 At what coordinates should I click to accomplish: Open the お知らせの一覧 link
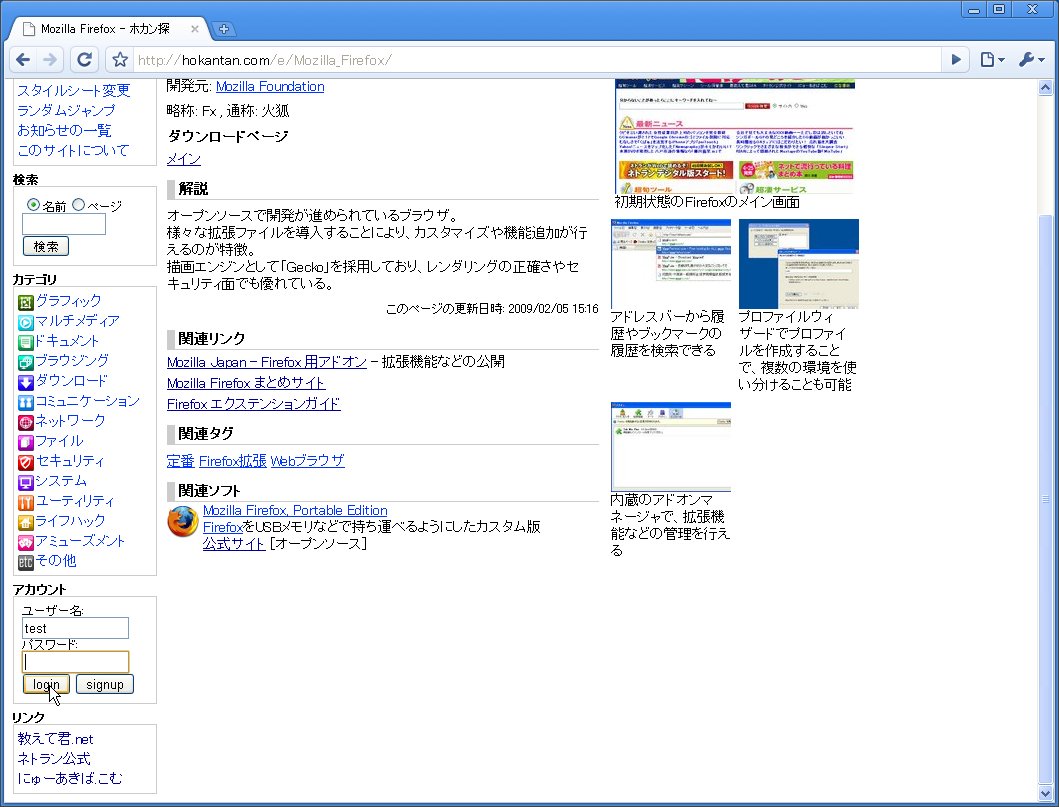[64, 130]
